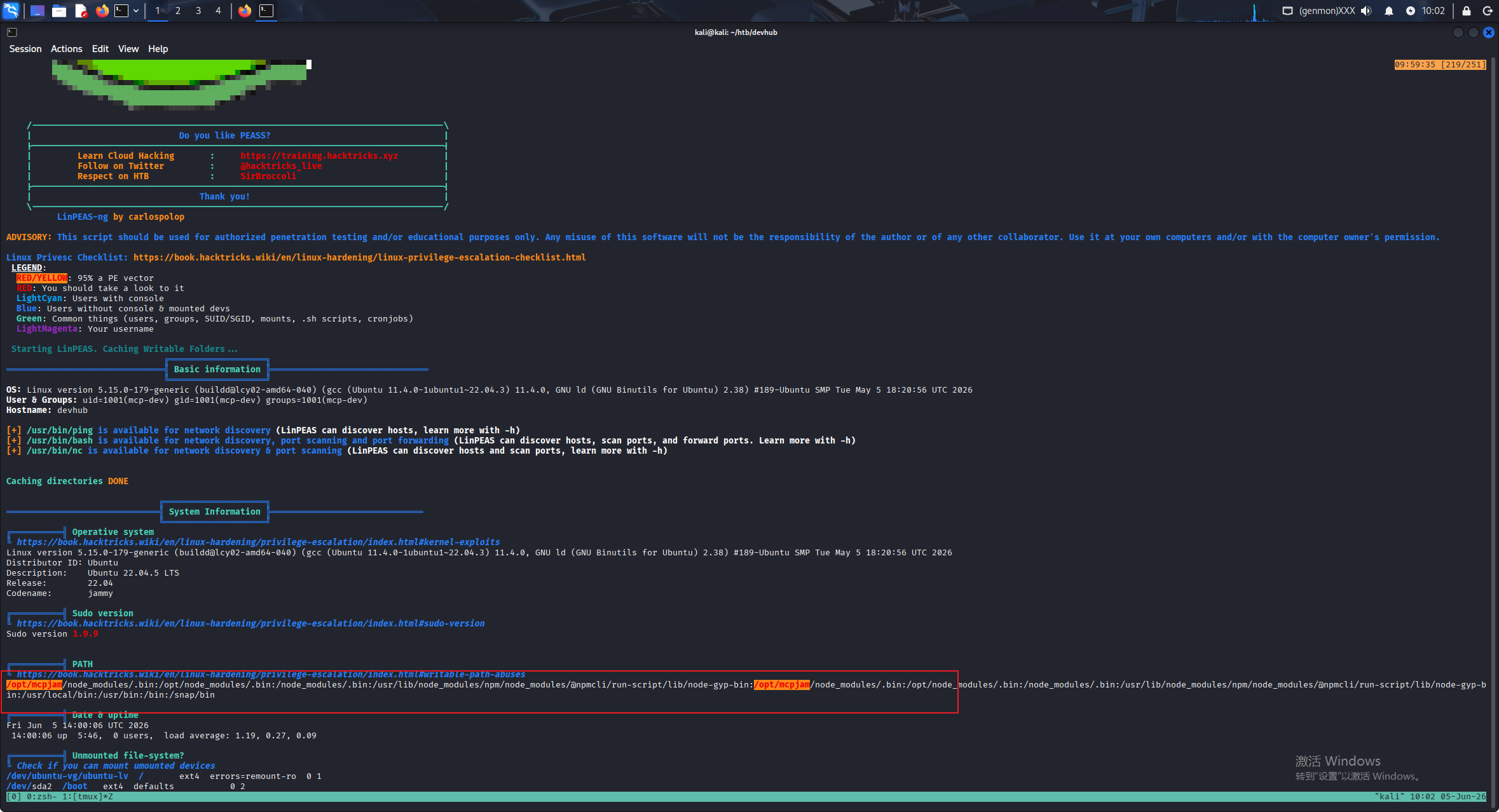Switch to workspace 2

coord(178,11)
